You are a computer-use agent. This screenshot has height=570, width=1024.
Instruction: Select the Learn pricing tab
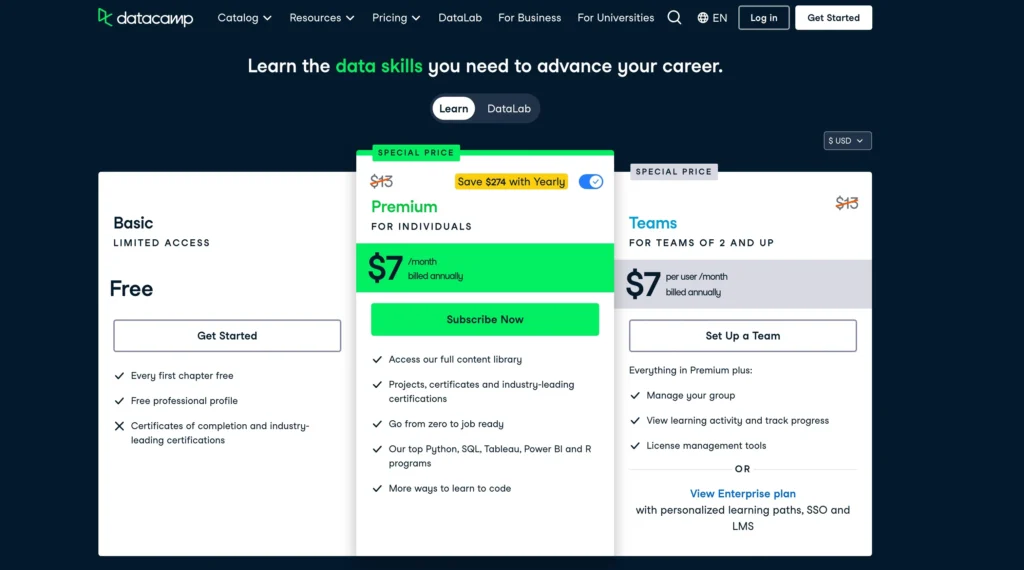pyautogui.click(x=453, y=108)
